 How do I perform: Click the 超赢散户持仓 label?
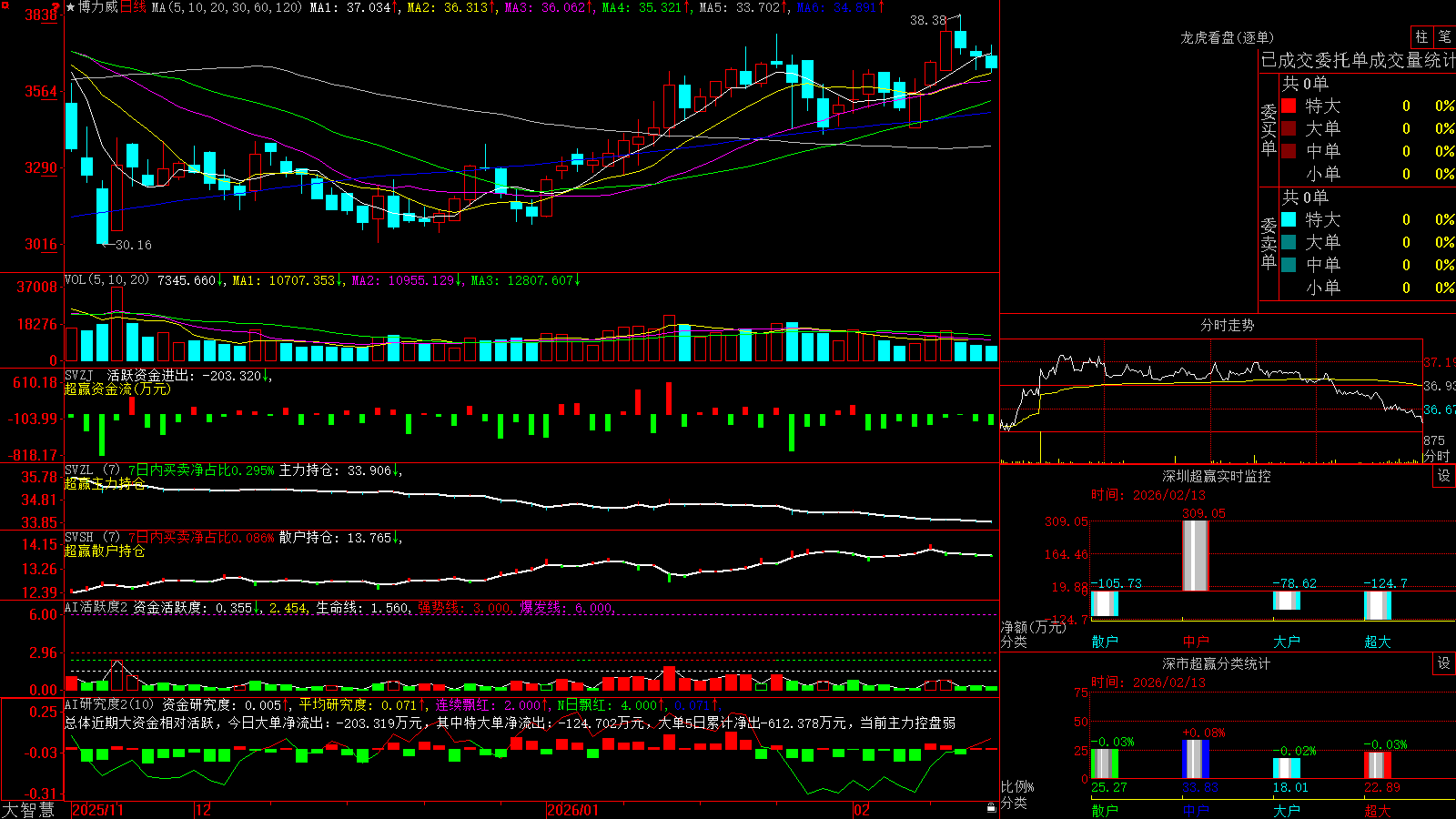tap(105, 551)
